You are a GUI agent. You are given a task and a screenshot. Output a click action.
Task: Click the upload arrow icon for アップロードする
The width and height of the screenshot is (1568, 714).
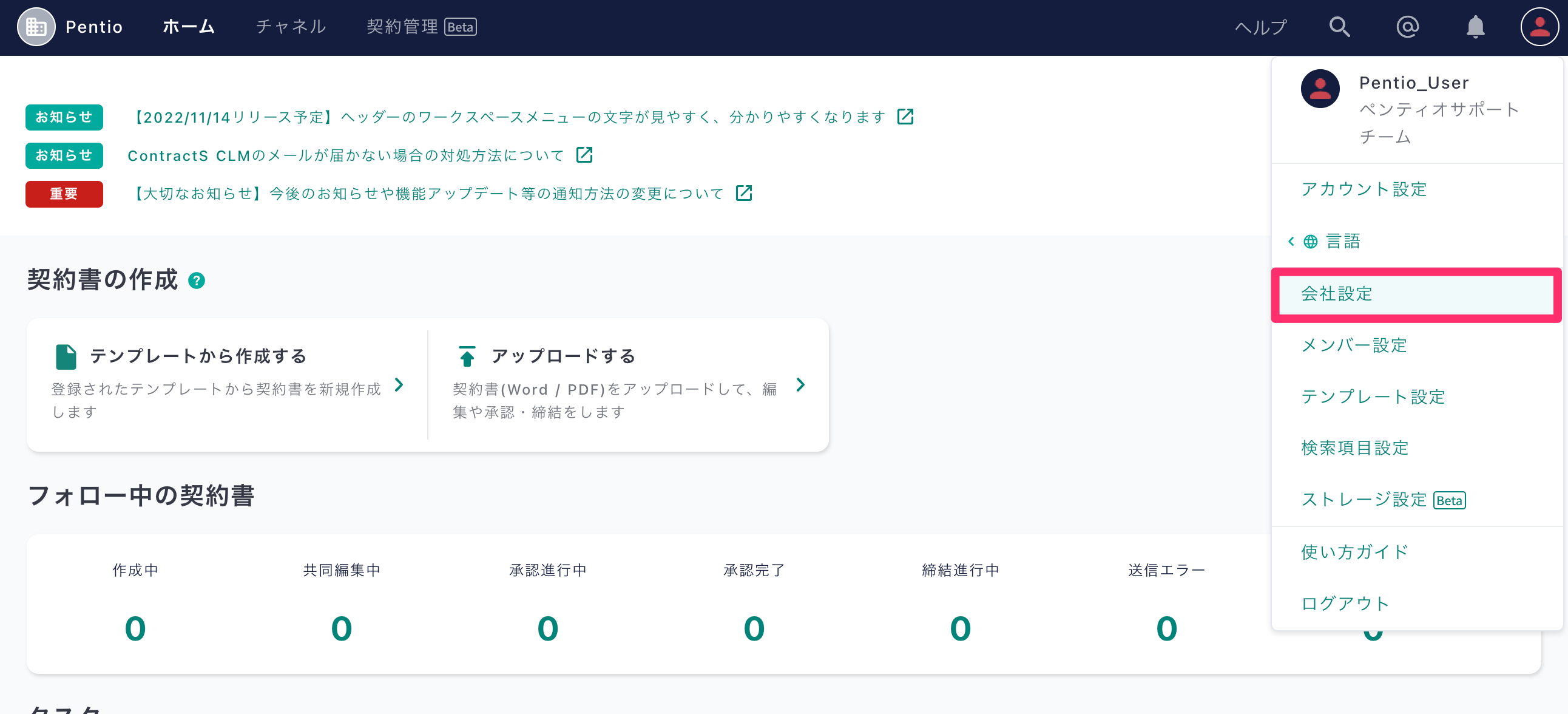click(x=467, y=356)
